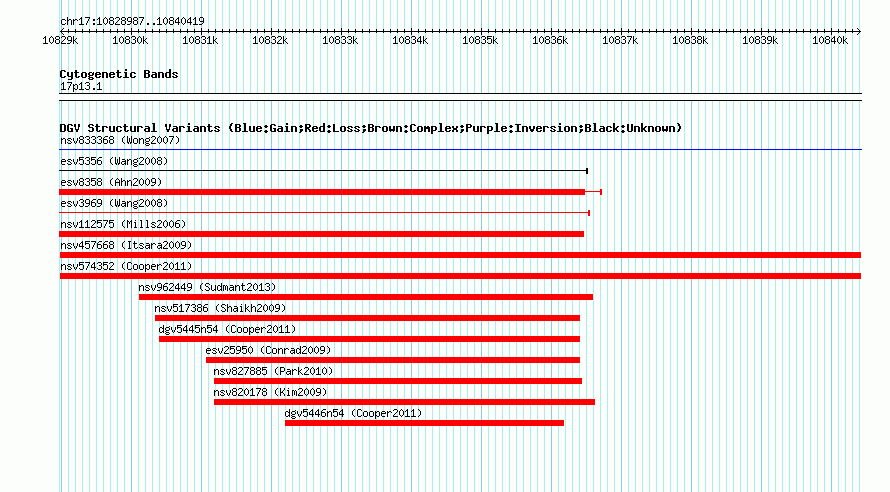Viewport: 890px width, 492px height.
Task: Click the chr17:10828987..10840419 coordinates text
Action: click(x=132, y=21)
